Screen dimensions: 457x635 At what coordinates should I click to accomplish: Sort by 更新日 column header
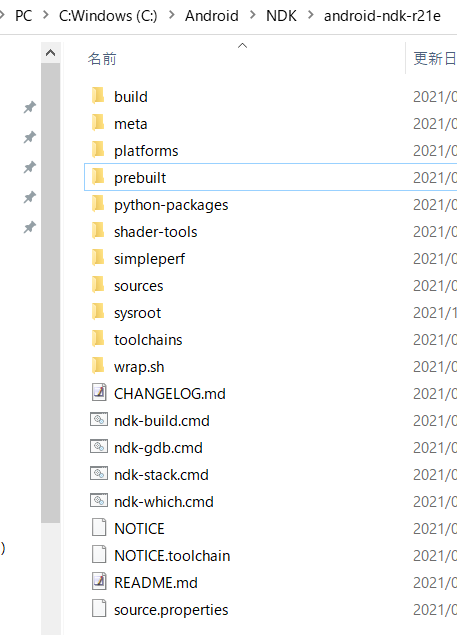(435, 59)
